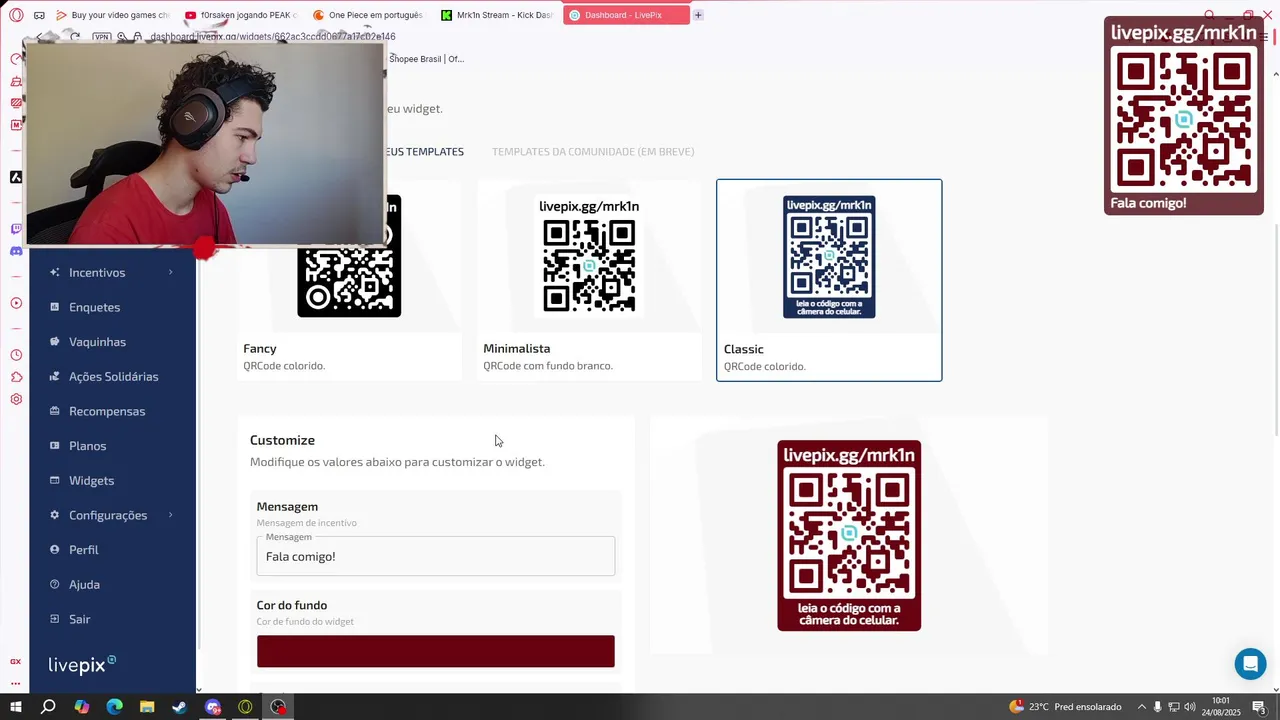This screenshot has height=720, width=1280.
Task: Open the Incentivos sidebar icon
Action: click(x=54, y=272)
